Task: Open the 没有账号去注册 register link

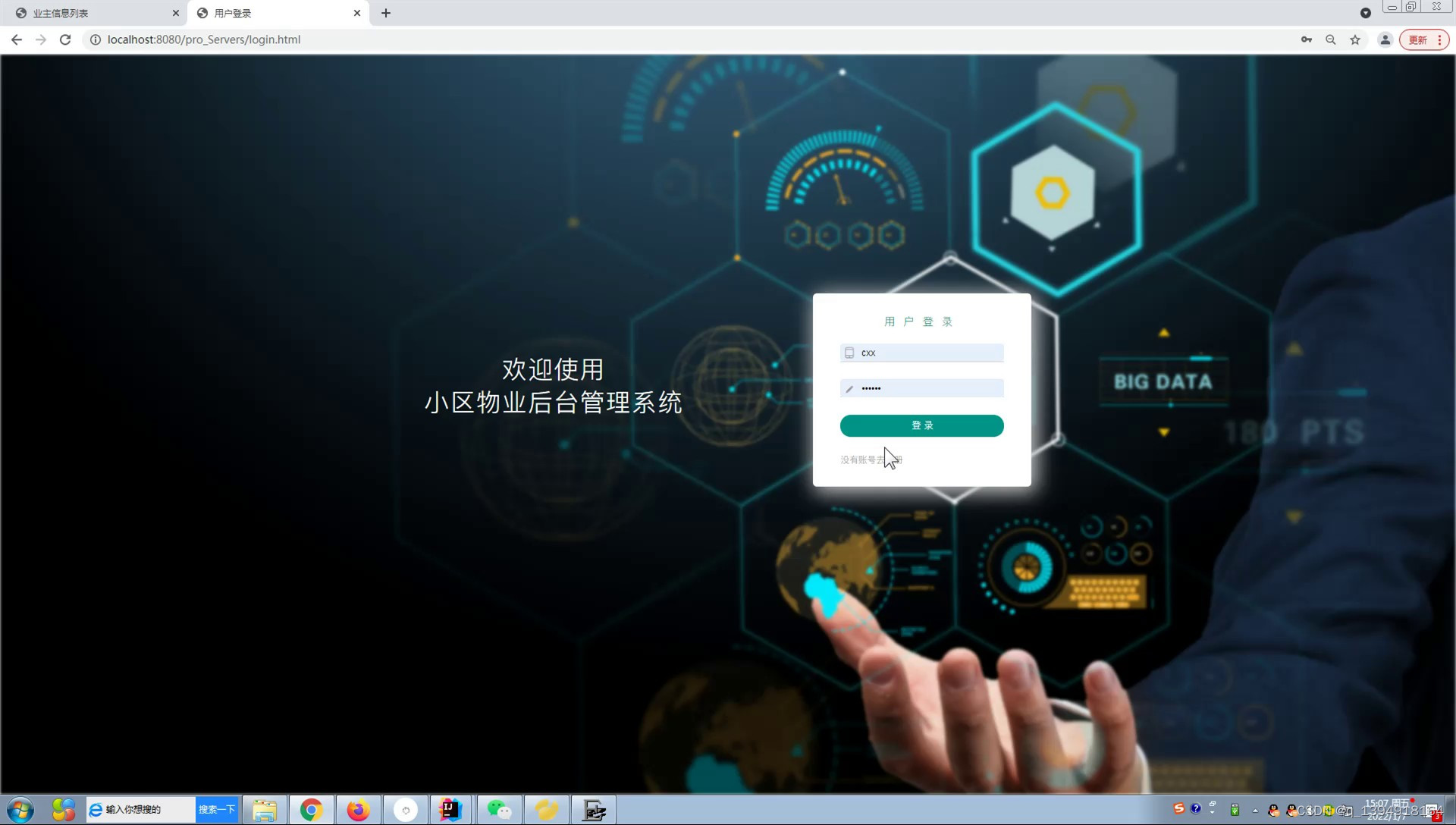Action: pos(871,460)
